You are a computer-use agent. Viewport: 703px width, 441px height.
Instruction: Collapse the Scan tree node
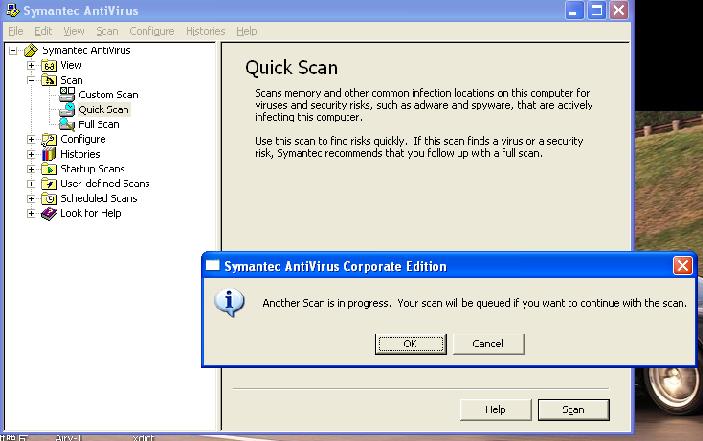pyautogui.click(x=31, y=80)
